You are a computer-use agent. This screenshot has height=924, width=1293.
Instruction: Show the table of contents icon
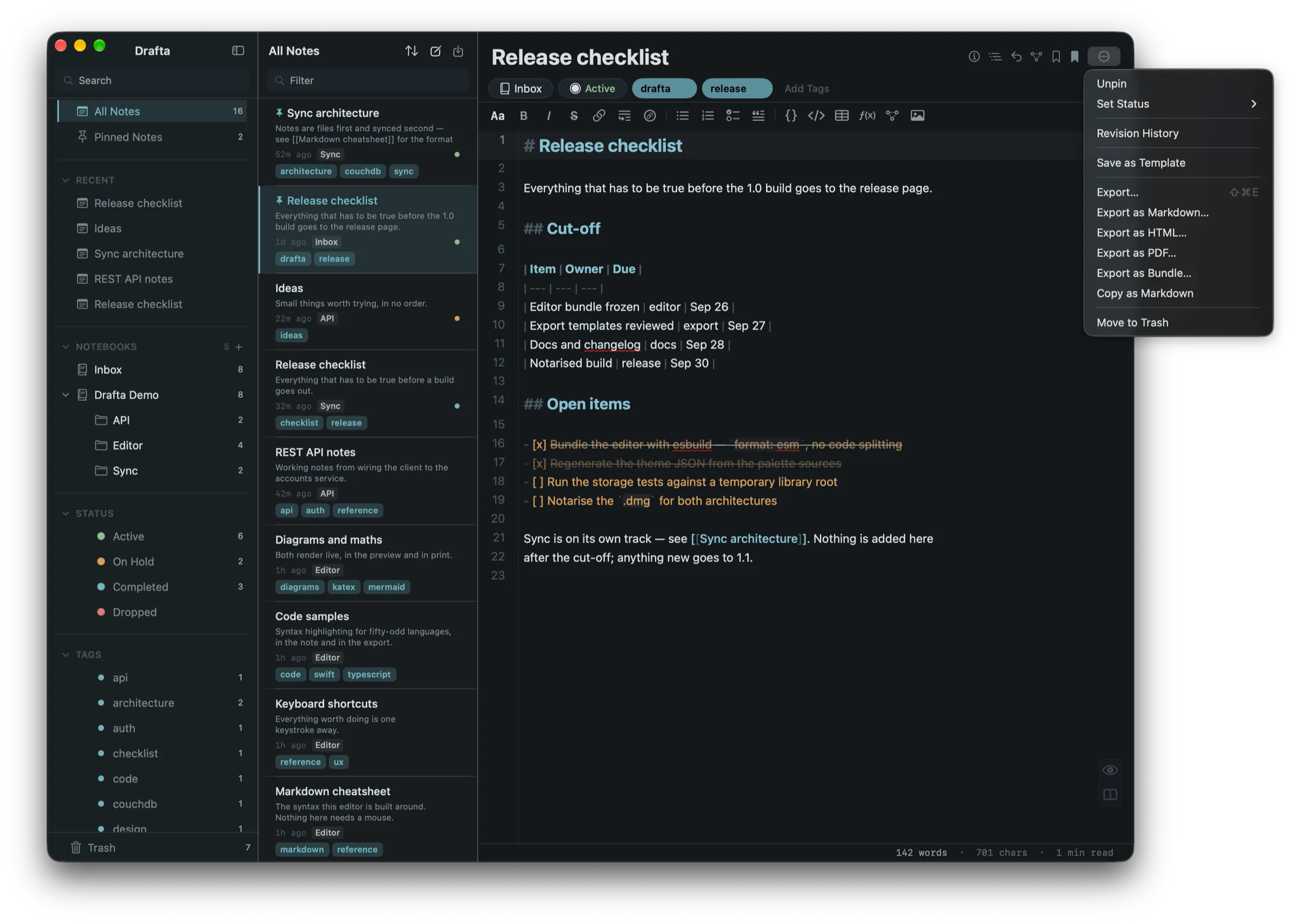point(995,57)
